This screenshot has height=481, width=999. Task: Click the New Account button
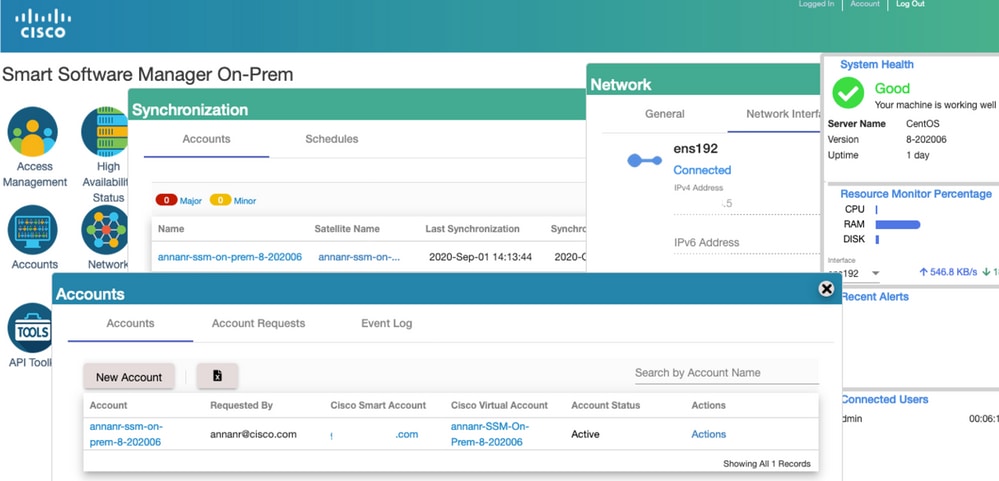click(129, 377)
